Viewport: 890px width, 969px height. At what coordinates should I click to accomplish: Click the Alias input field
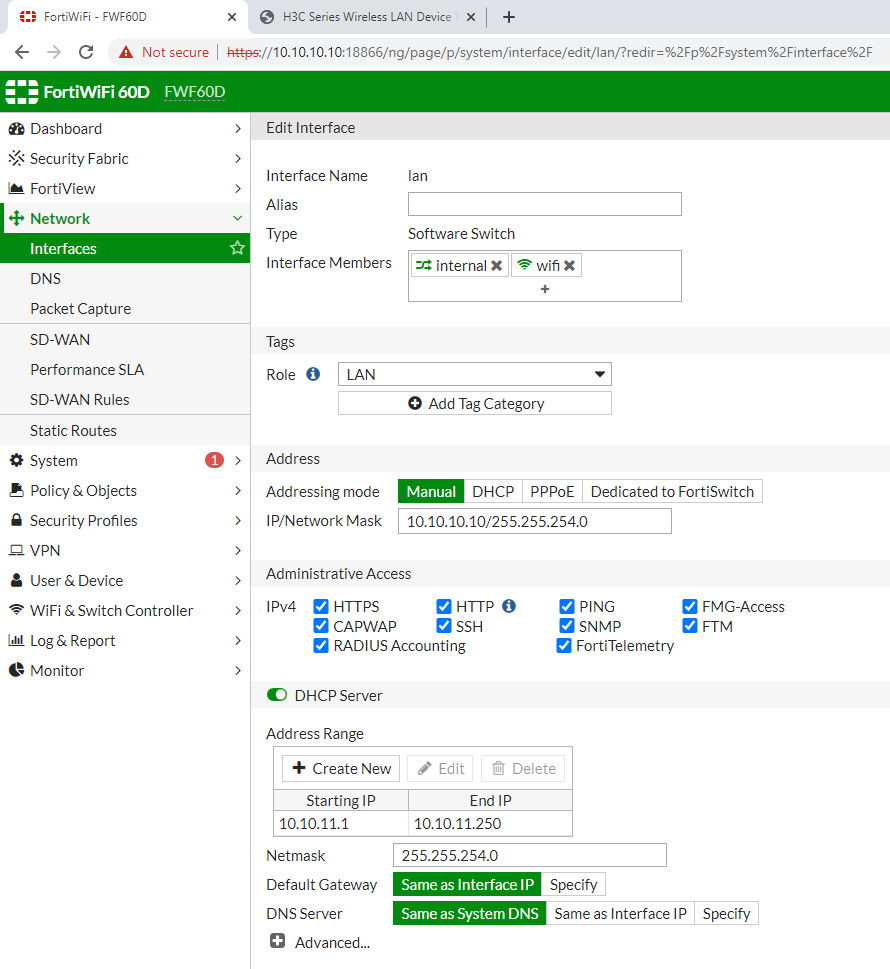[544, 204]
